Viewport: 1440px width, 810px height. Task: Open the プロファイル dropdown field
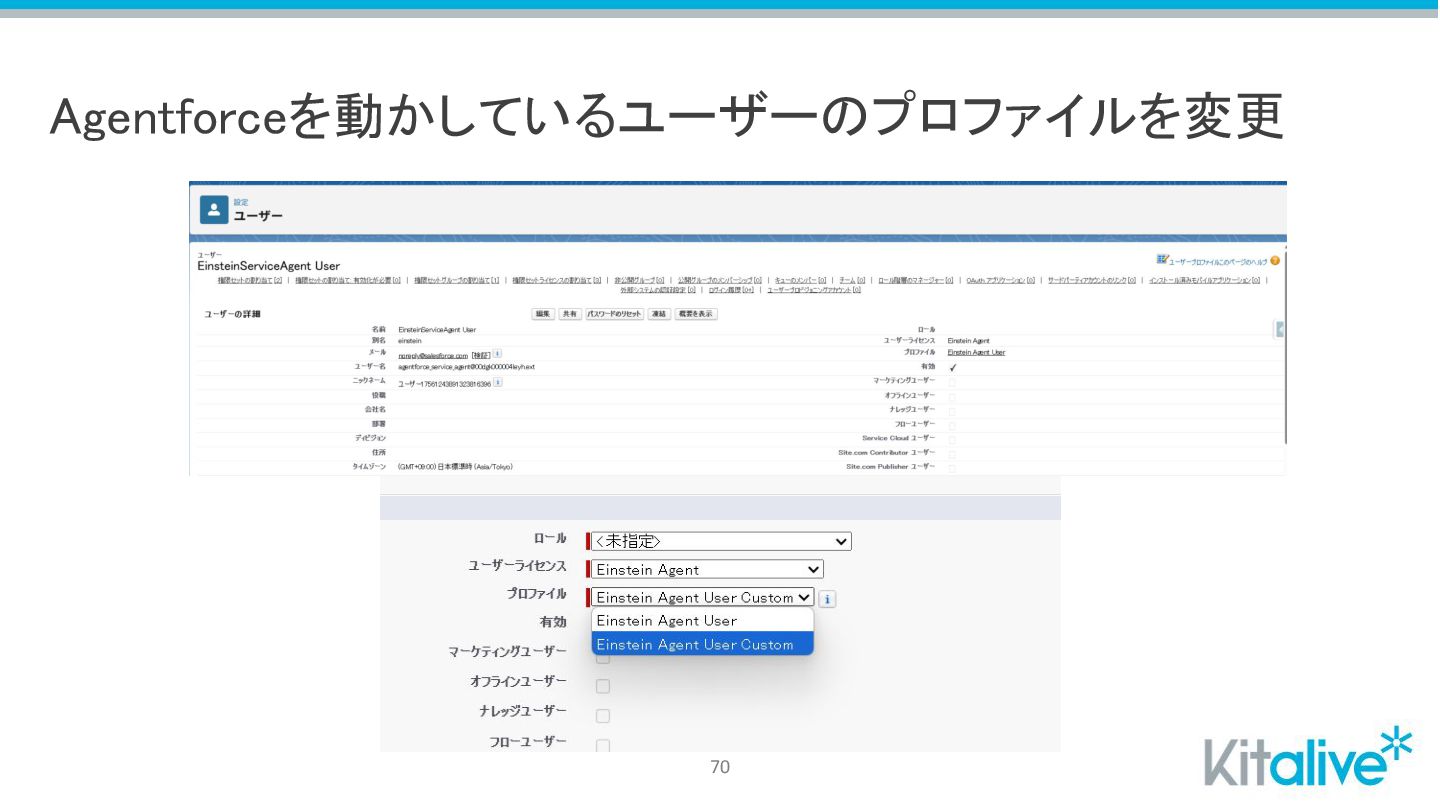point(703,597)
